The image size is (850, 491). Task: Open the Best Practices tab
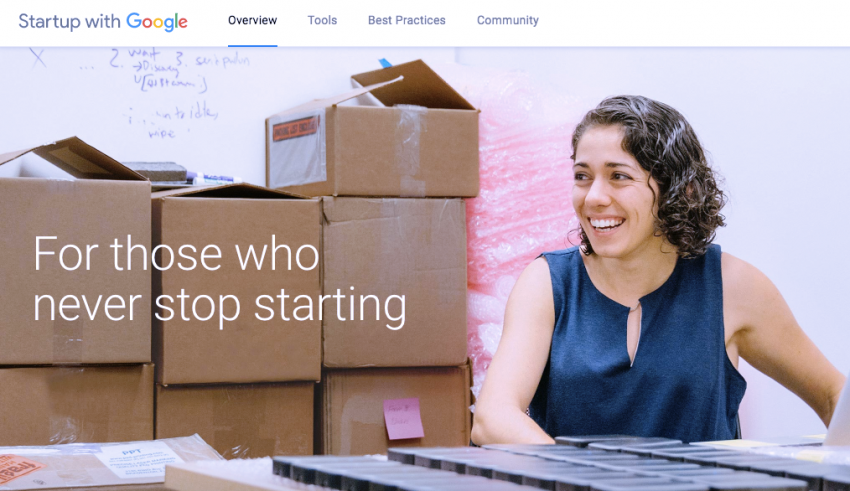pos(407,21)
